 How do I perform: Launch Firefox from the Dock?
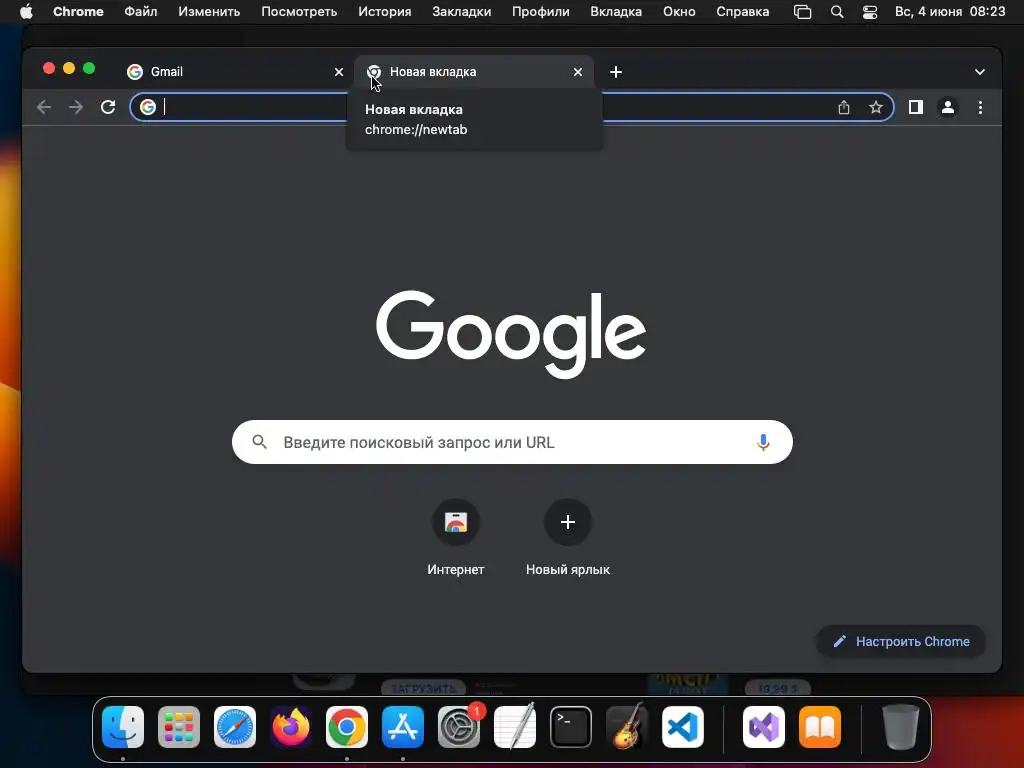[x=291, y=727]
